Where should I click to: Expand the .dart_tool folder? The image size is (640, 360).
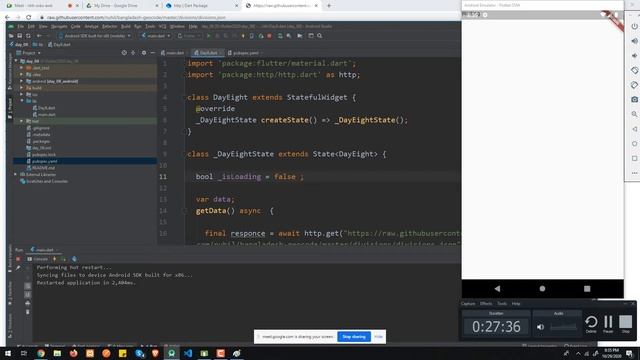[22, 68]
